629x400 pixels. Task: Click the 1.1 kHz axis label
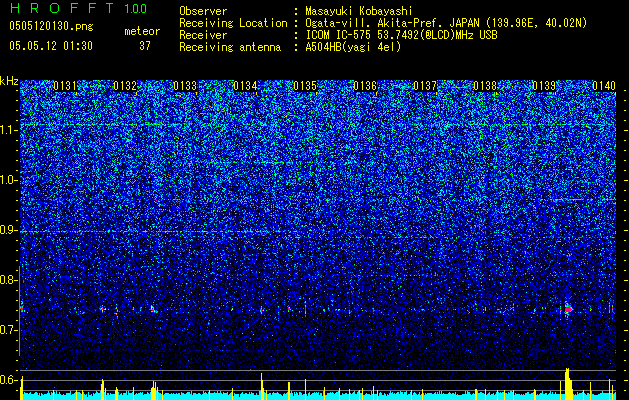click(8, 130)
